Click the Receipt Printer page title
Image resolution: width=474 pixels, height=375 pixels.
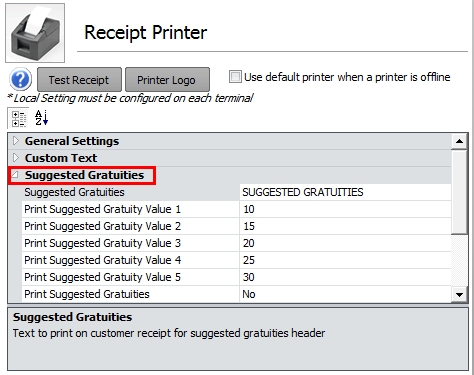coord(146,33)
